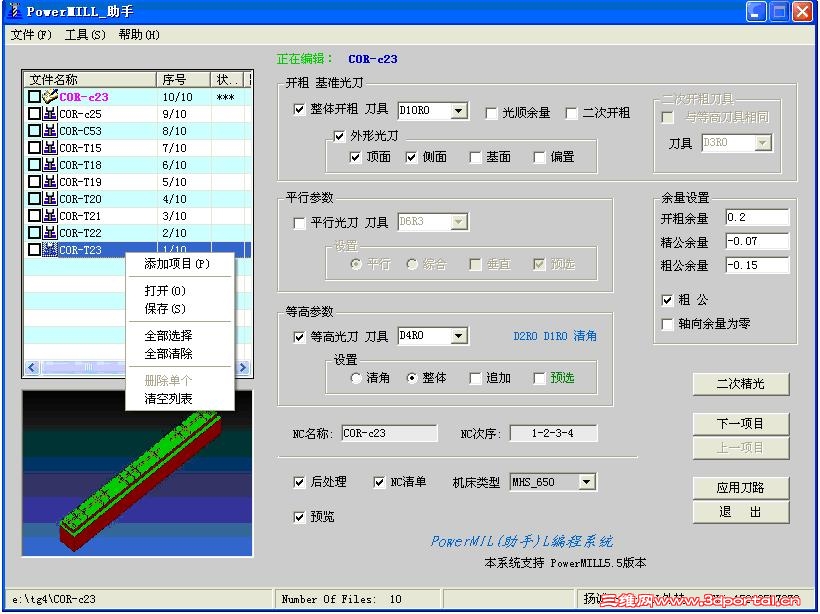Click the COR-c23 file icon in list
This screenshot has height=614, width=820.
pos(50,96)
